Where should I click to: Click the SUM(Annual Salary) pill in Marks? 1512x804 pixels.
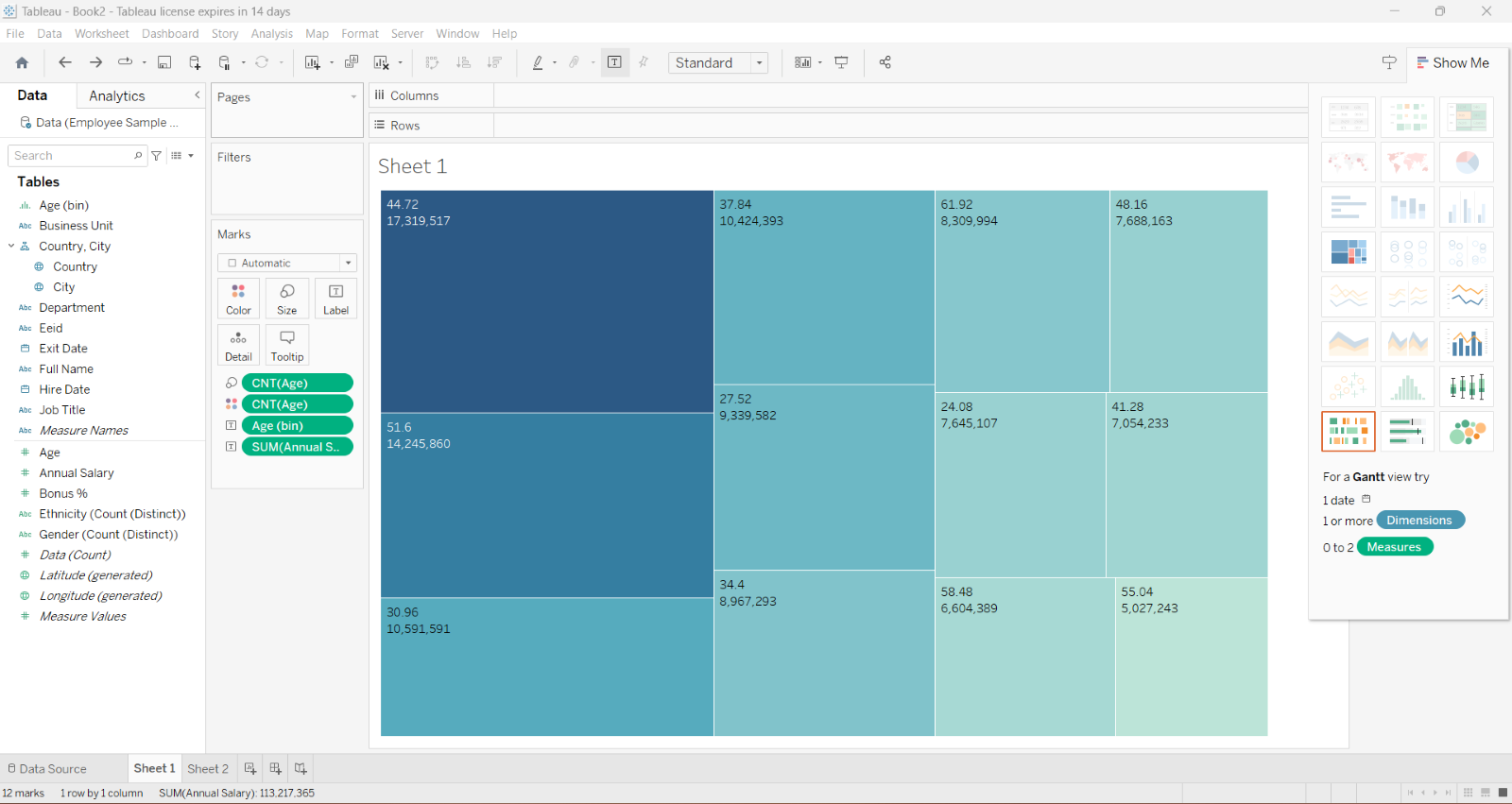[297, 447]
